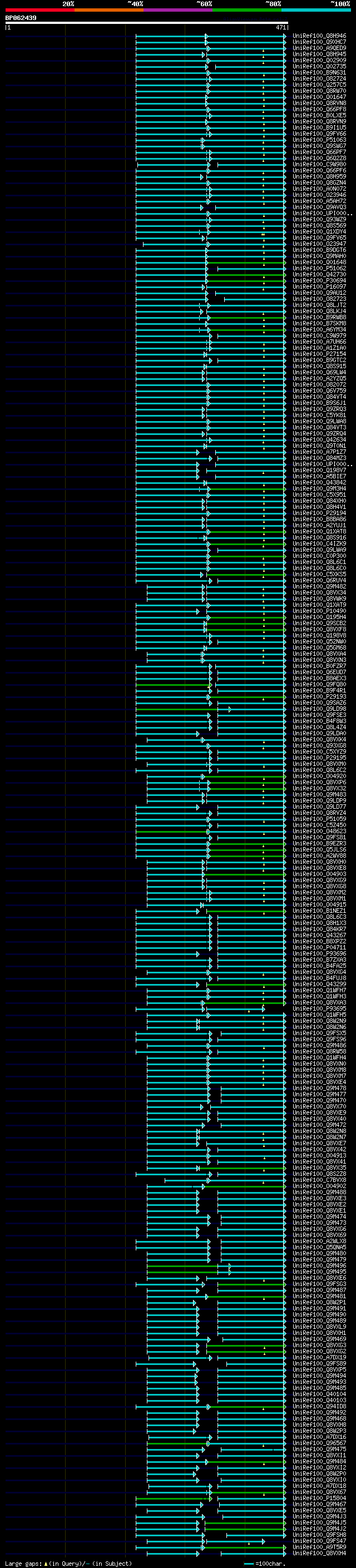Viewport: 356px width, 1568px height.
Task: Select hit UniRef100_Q01647
Action: click(x=319, y=97)
